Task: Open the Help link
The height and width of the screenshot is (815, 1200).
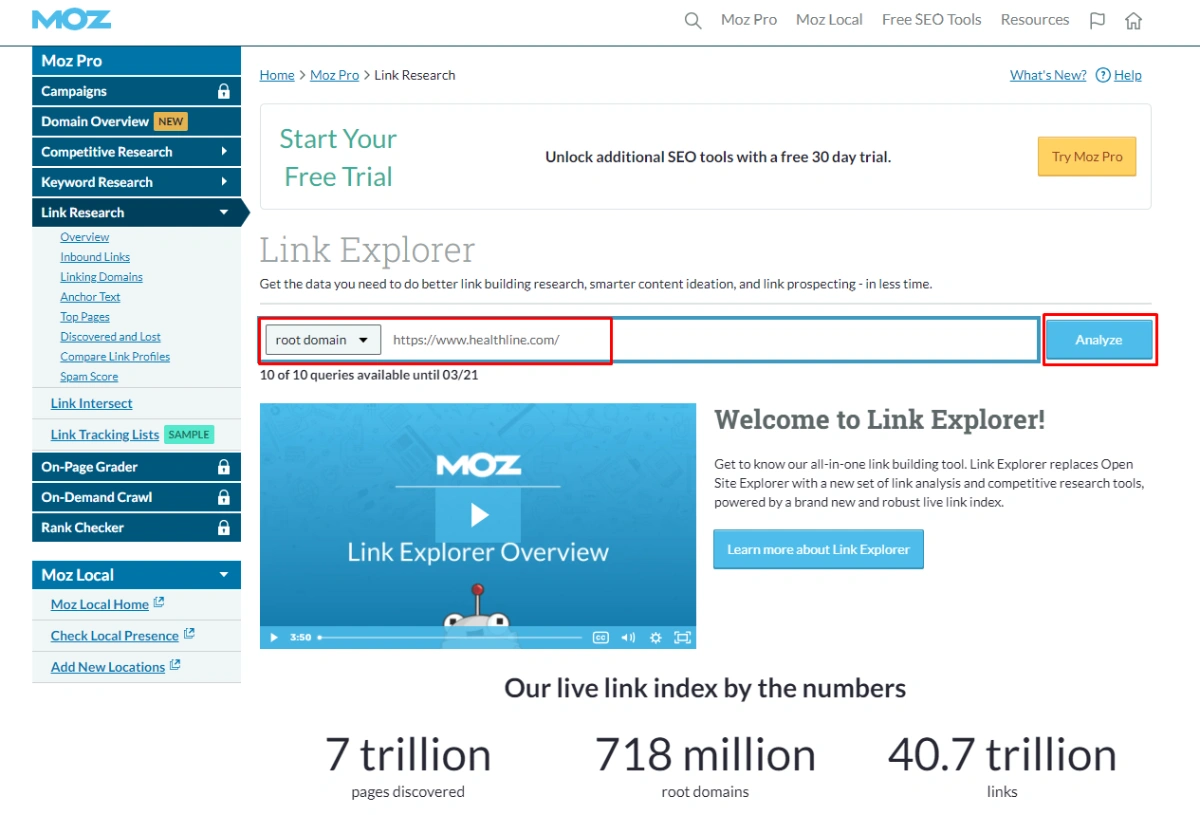Action: point(1128,75)
